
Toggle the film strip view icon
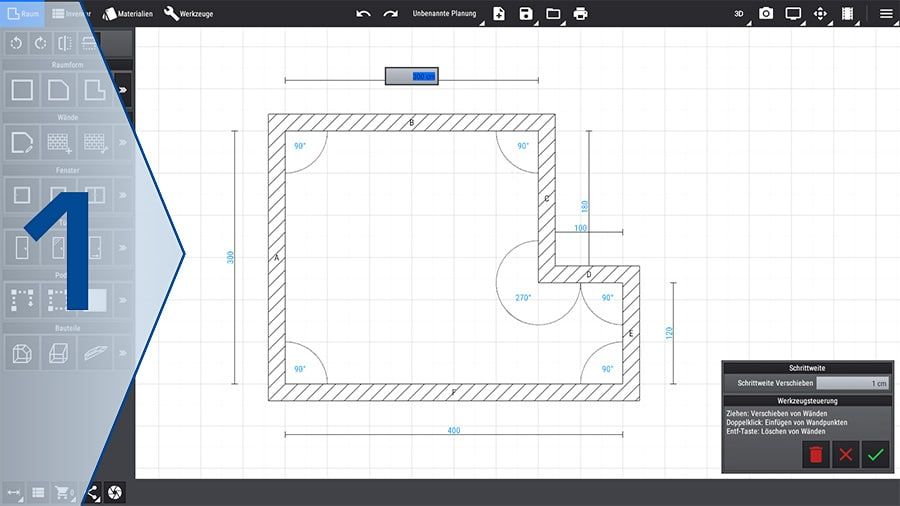click(x=848, y=14)
